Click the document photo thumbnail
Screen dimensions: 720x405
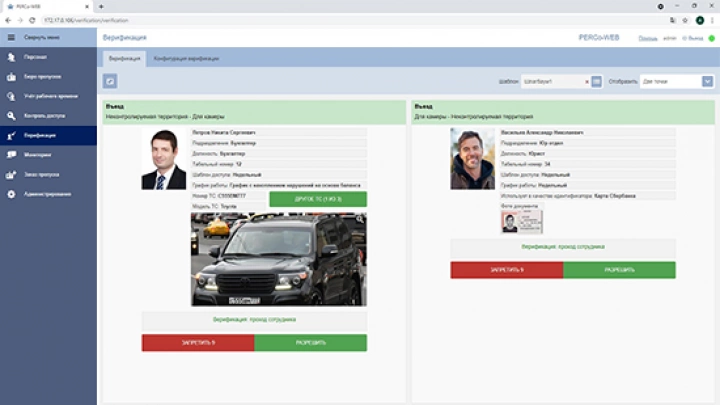click(508, 222)
